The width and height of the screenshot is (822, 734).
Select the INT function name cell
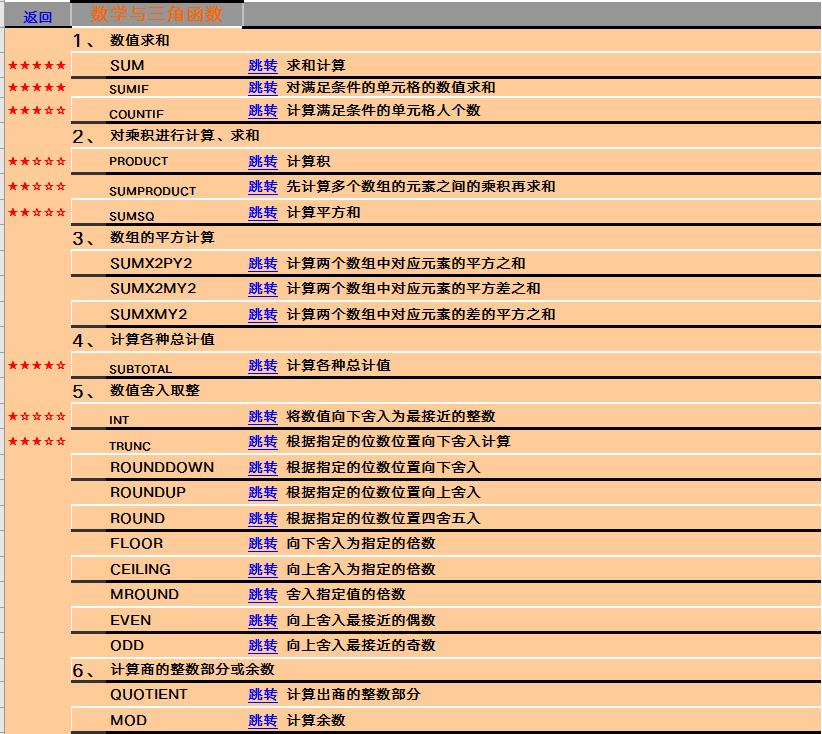click(119, 420)
